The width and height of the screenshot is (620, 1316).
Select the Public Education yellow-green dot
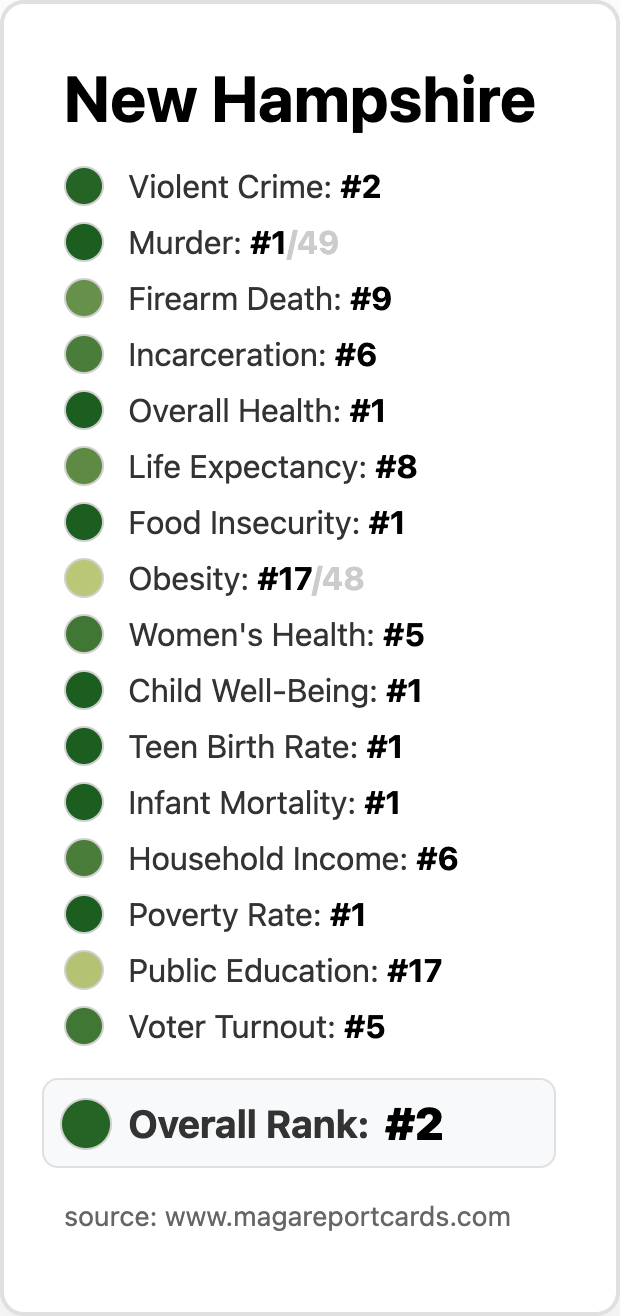(85, 971)
